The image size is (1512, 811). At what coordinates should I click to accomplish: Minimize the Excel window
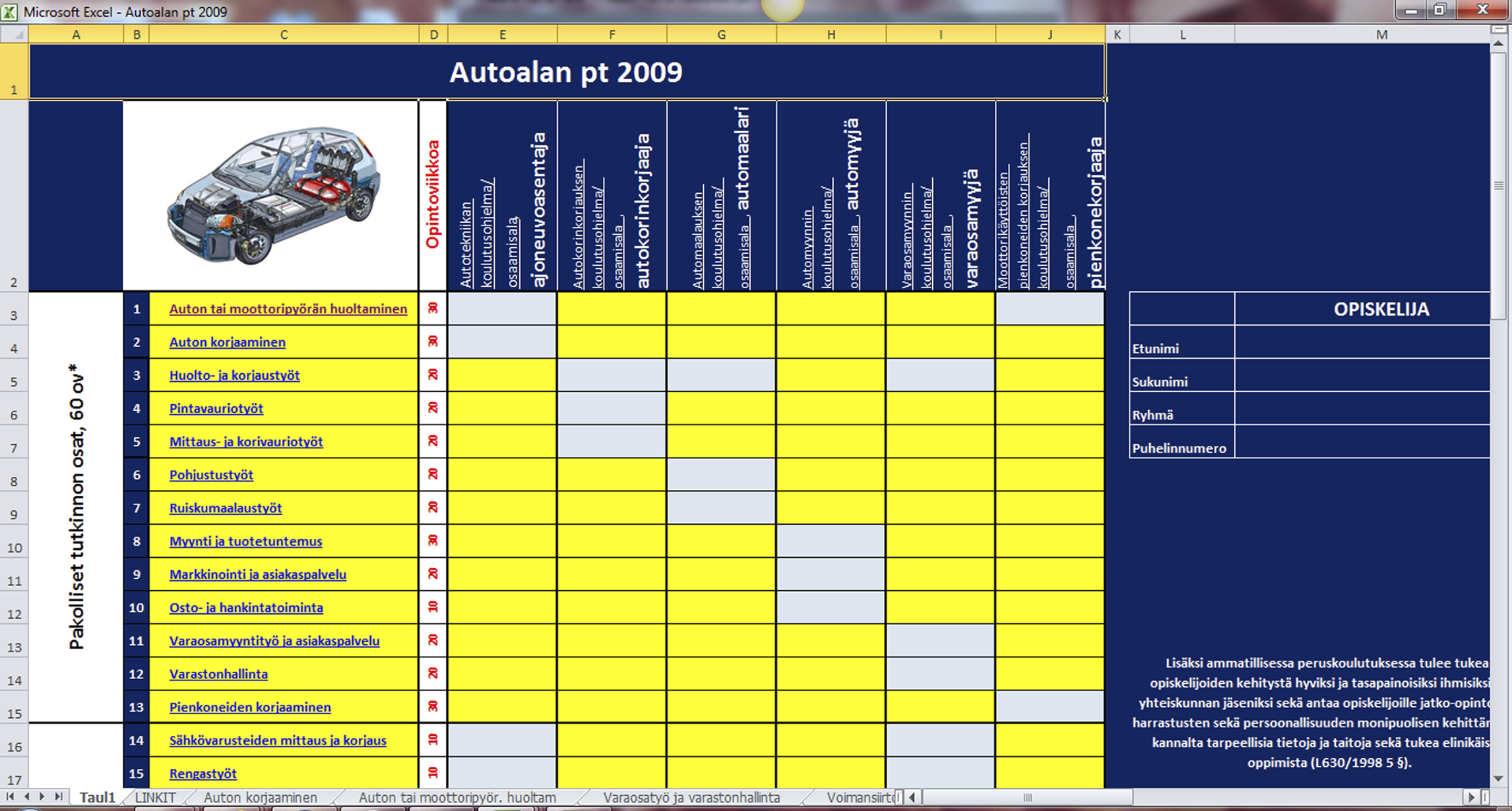1411,9
